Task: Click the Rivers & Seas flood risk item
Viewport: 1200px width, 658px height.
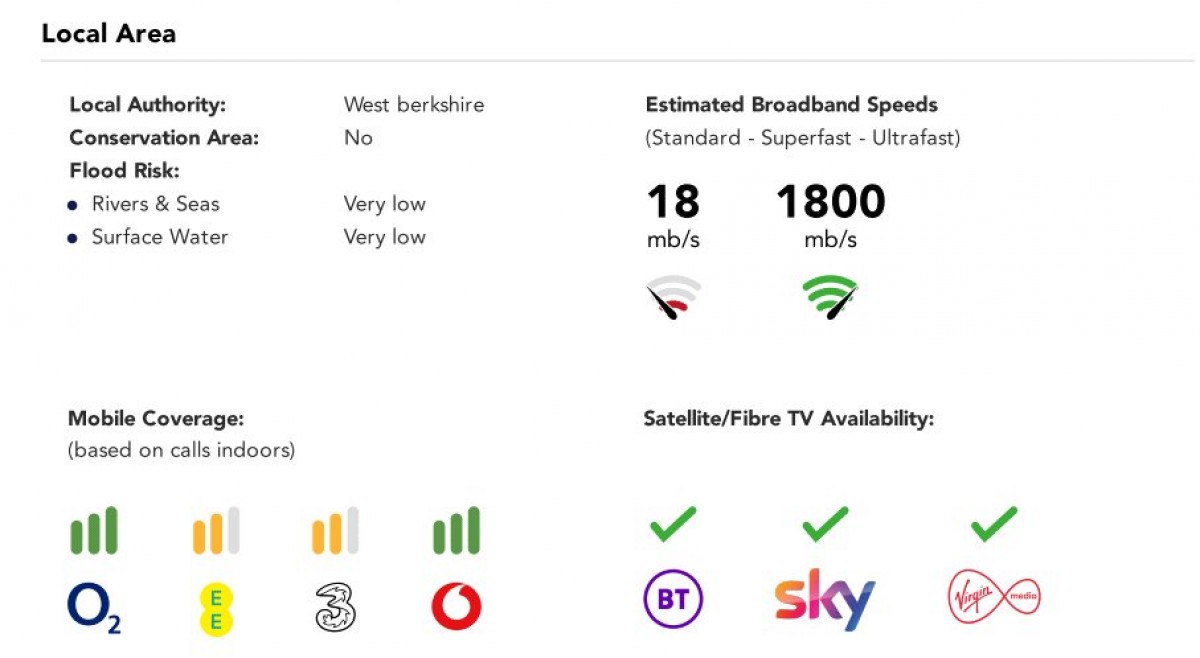Action: (155, 204)
